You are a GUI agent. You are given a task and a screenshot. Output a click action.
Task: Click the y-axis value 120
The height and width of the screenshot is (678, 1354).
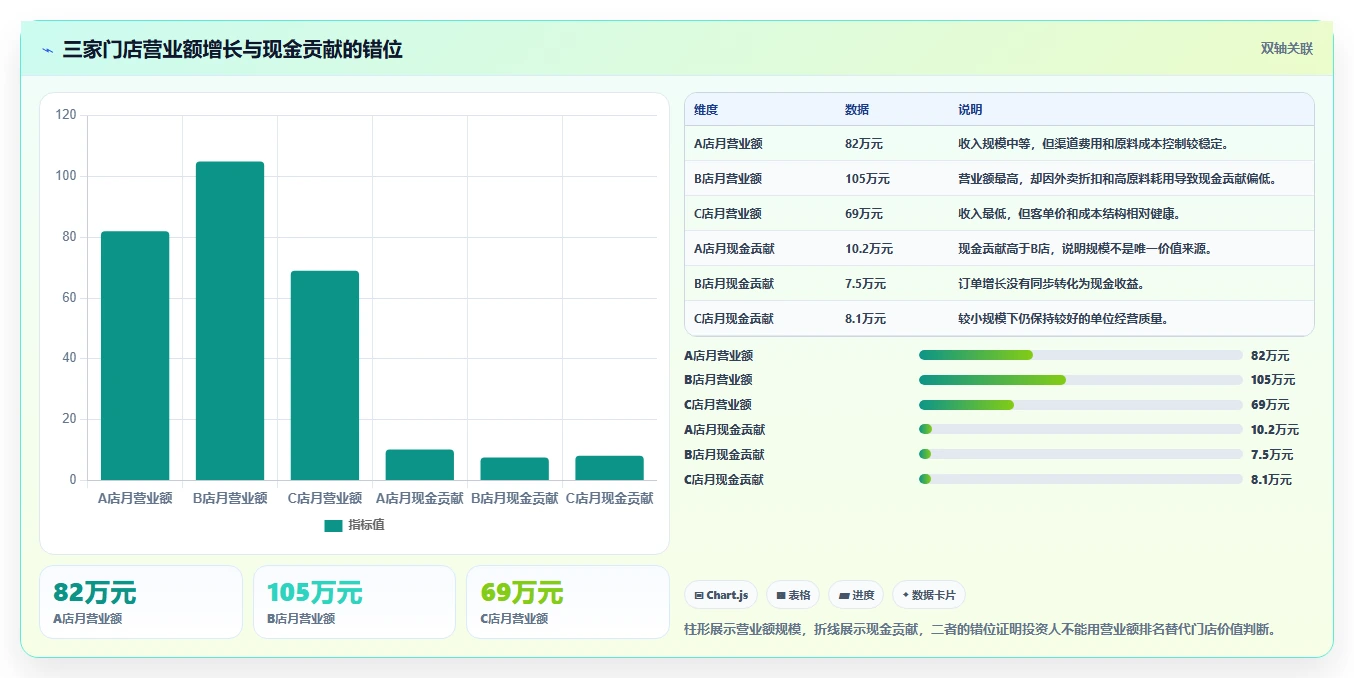(x=66, y=115)
